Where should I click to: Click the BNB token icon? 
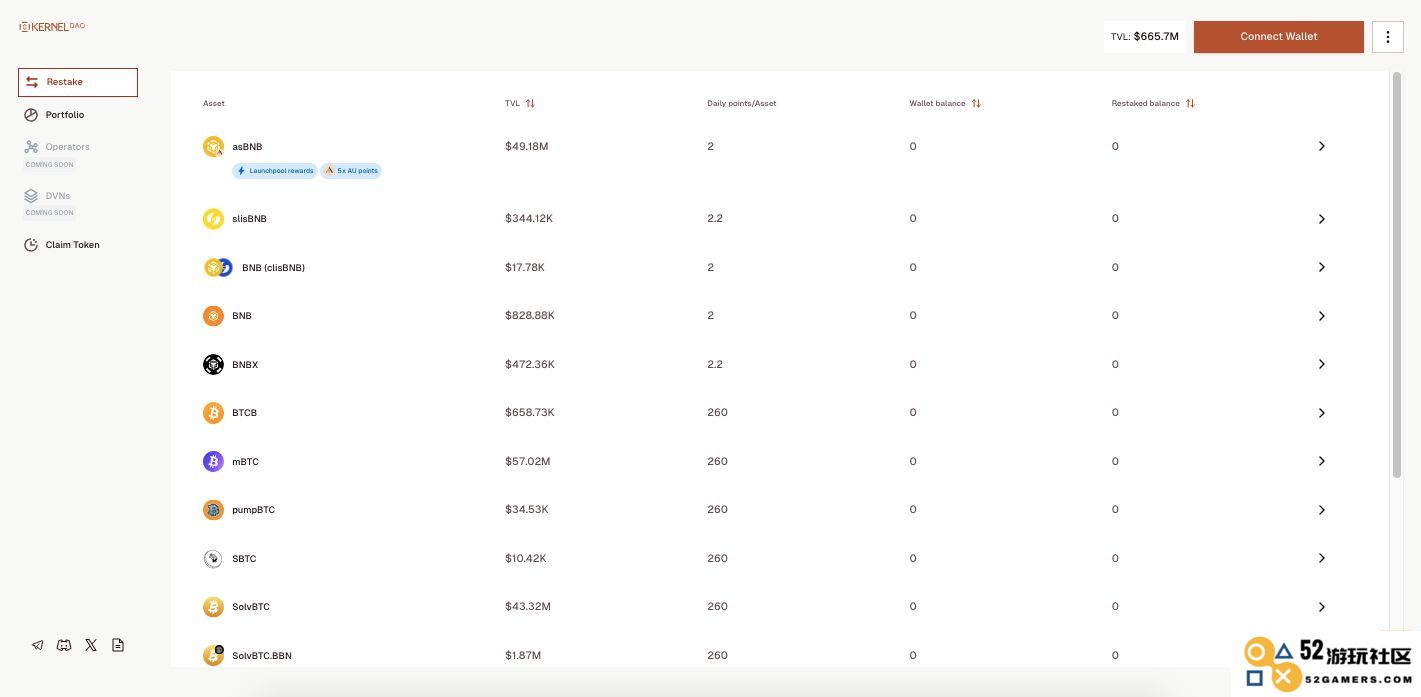tap(213, 316)
